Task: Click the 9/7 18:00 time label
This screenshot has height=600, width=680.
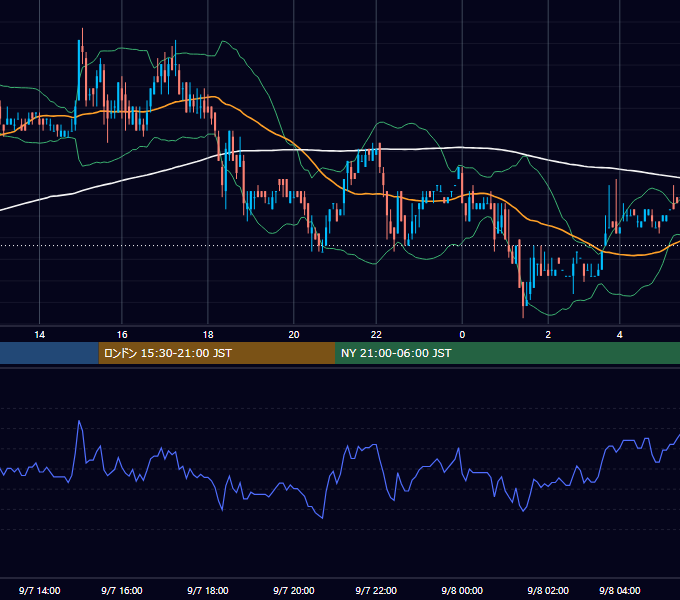Action: pos(208,590)
